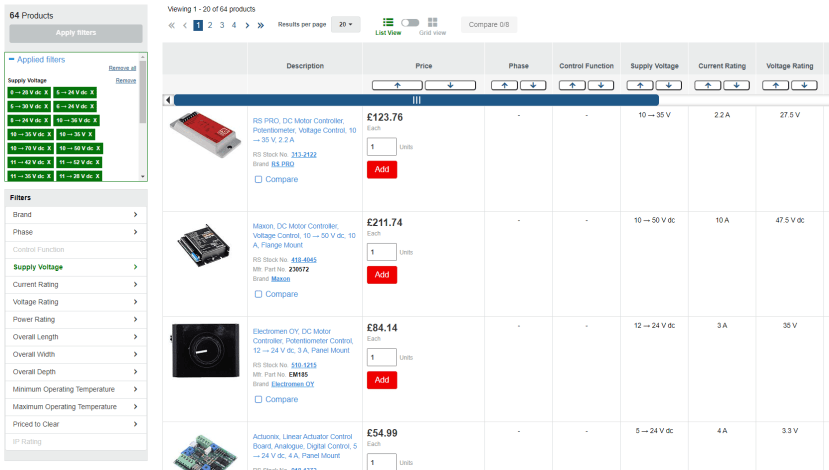The image size is (829, 470).
Task: Go to next results page
Action: click(247, 25)
